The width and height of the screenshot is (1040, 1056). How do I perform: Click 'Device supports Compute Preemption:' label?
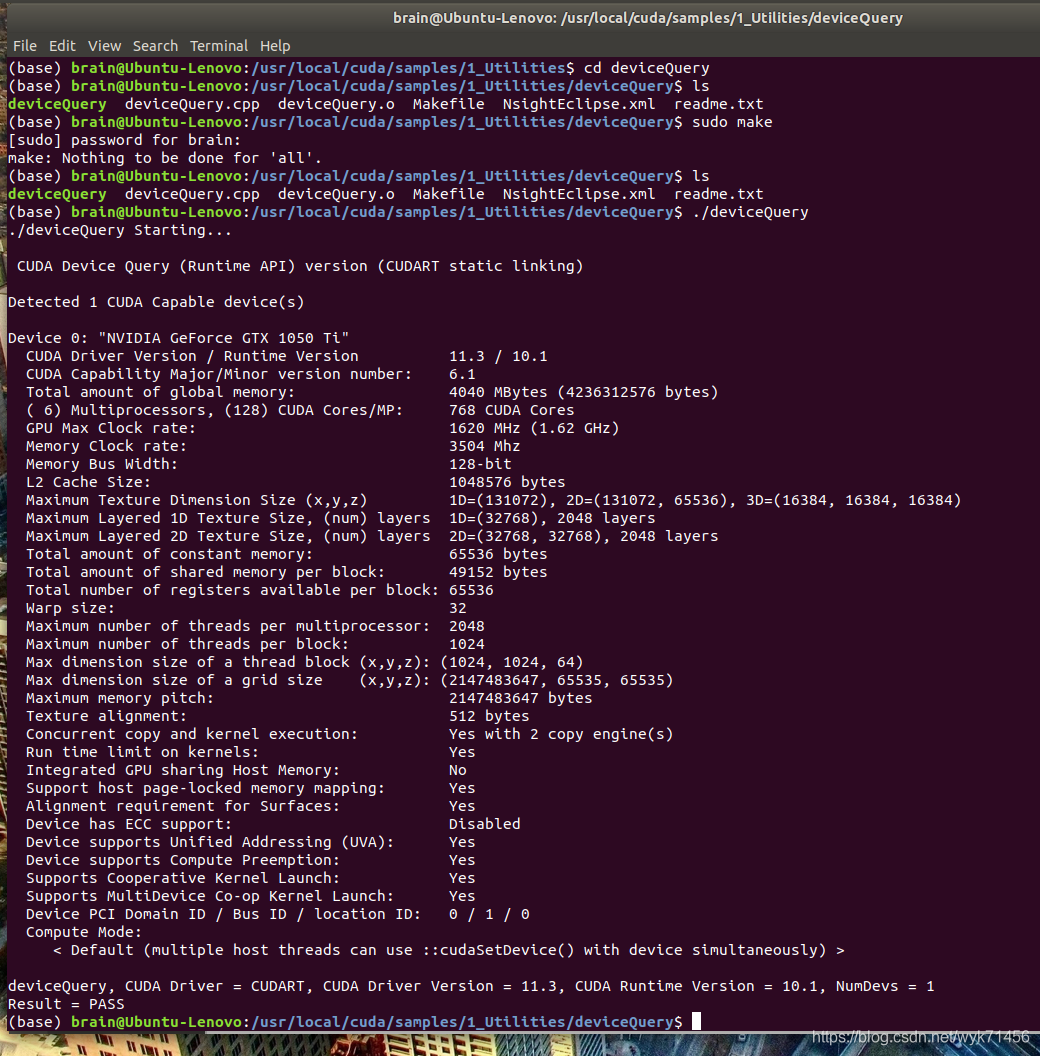[183, 860]
